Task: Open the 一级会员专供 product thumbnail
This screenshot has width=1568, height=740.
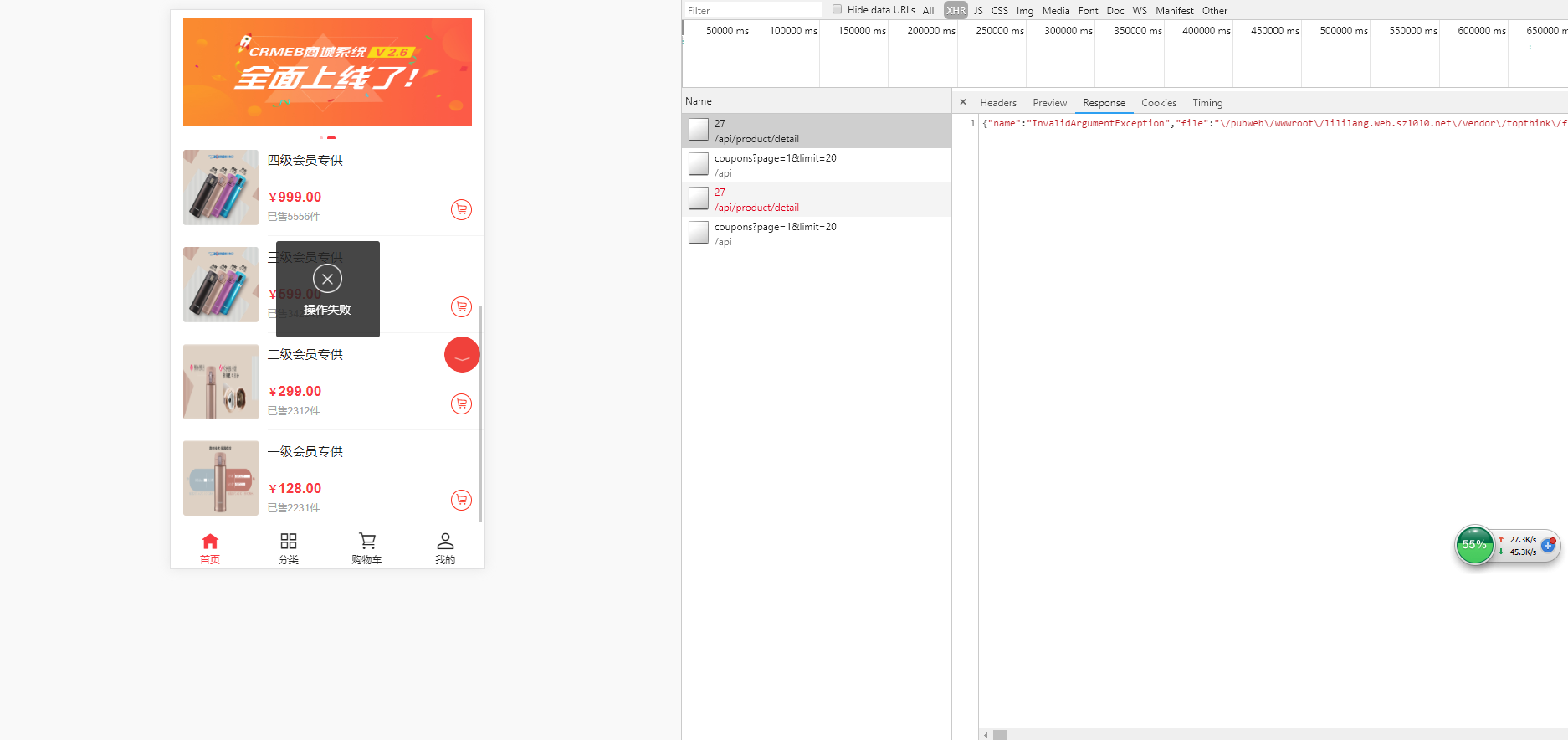Action: pos(221,479)
